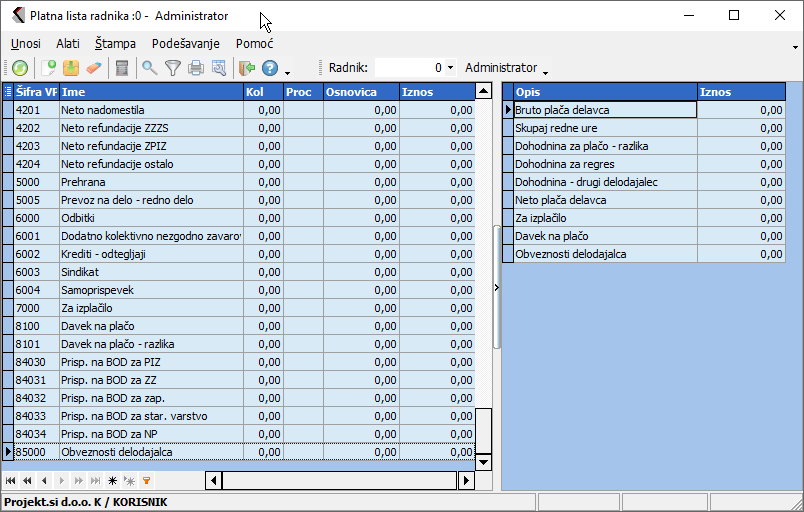This screenshot has height=512, width=804.
Task: Click the printer icon in toolbar
Action: (196, 68)
